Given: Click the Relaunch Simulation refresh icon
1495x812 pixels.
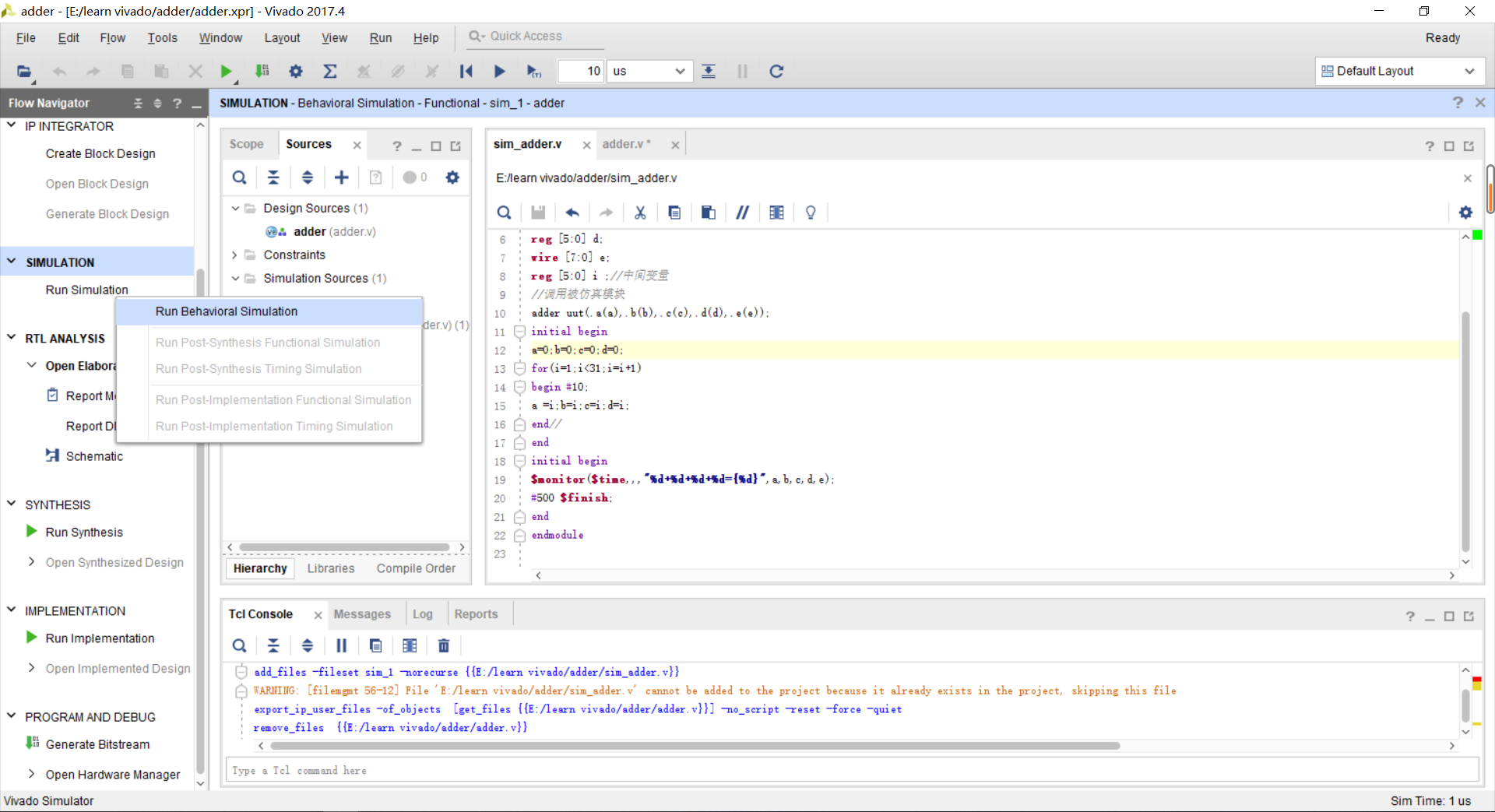Looking at the screenshot, I should tap(776, 72).
